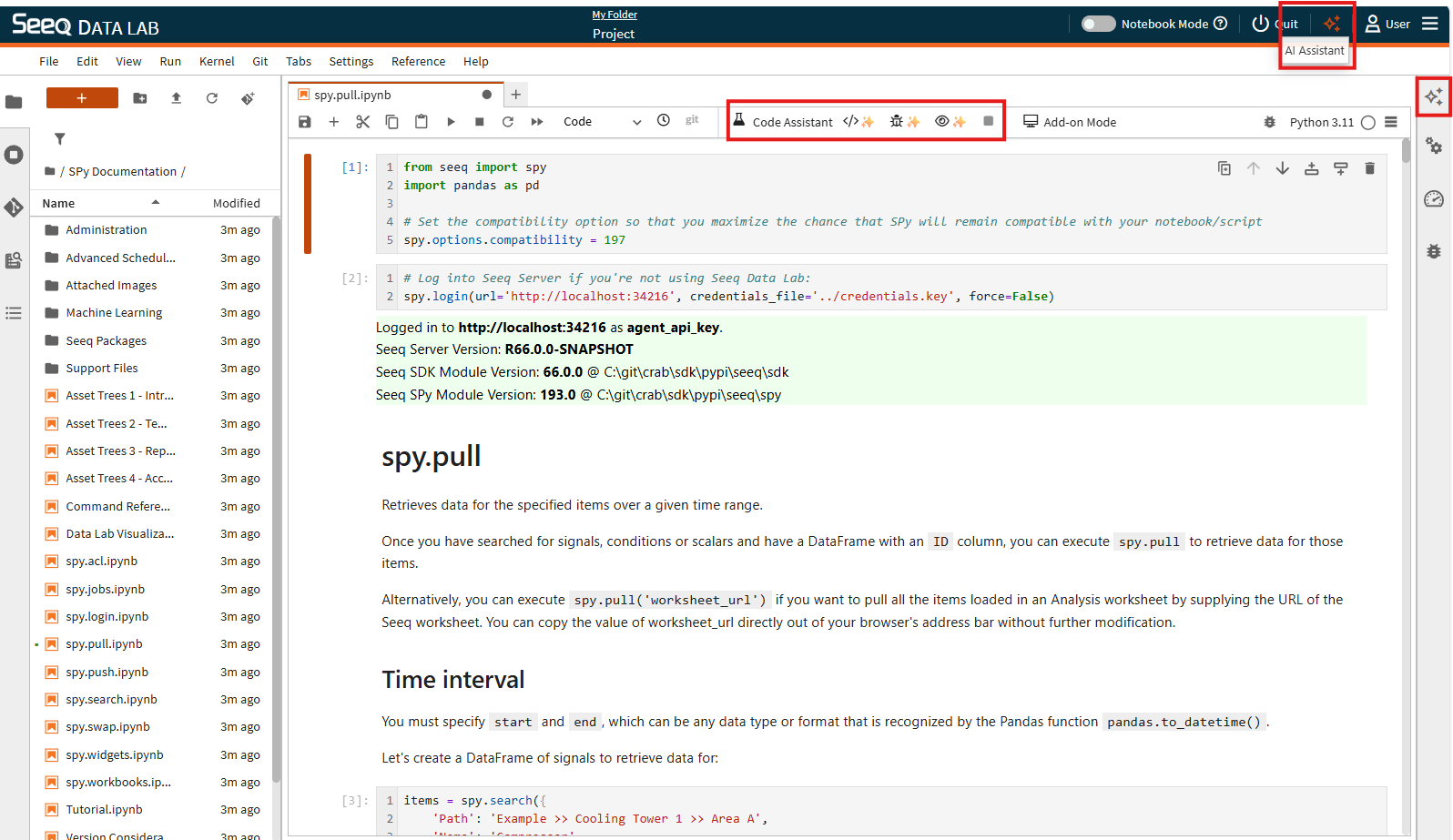Open the hamburger menu in top header
This screenshot has height=840, width=1453.
pos(1430,24)
